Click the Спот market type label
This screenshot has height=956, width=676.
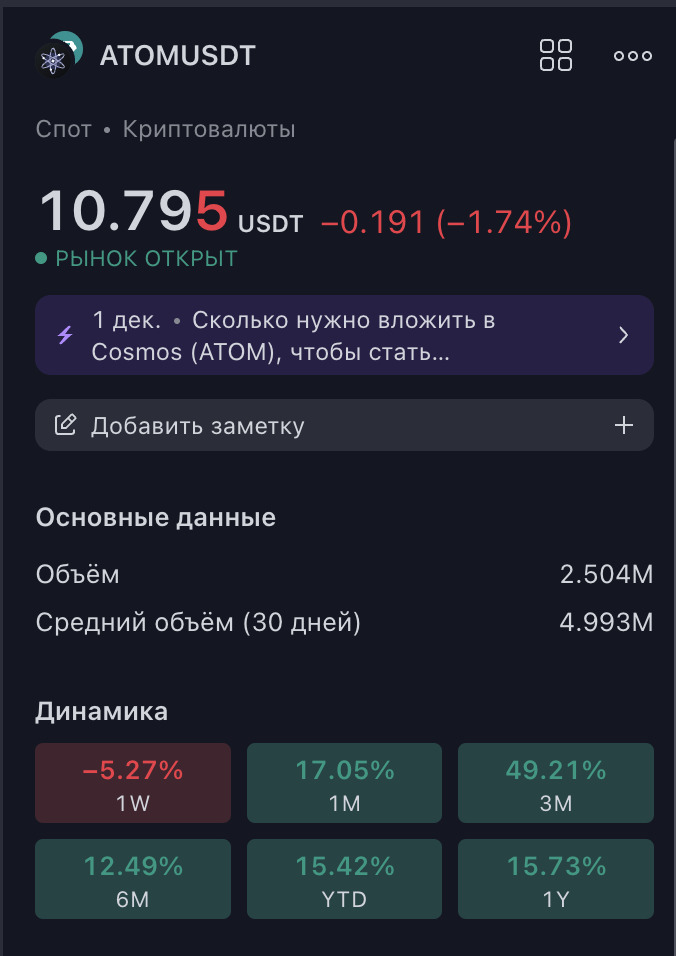(x=63, y=129)
